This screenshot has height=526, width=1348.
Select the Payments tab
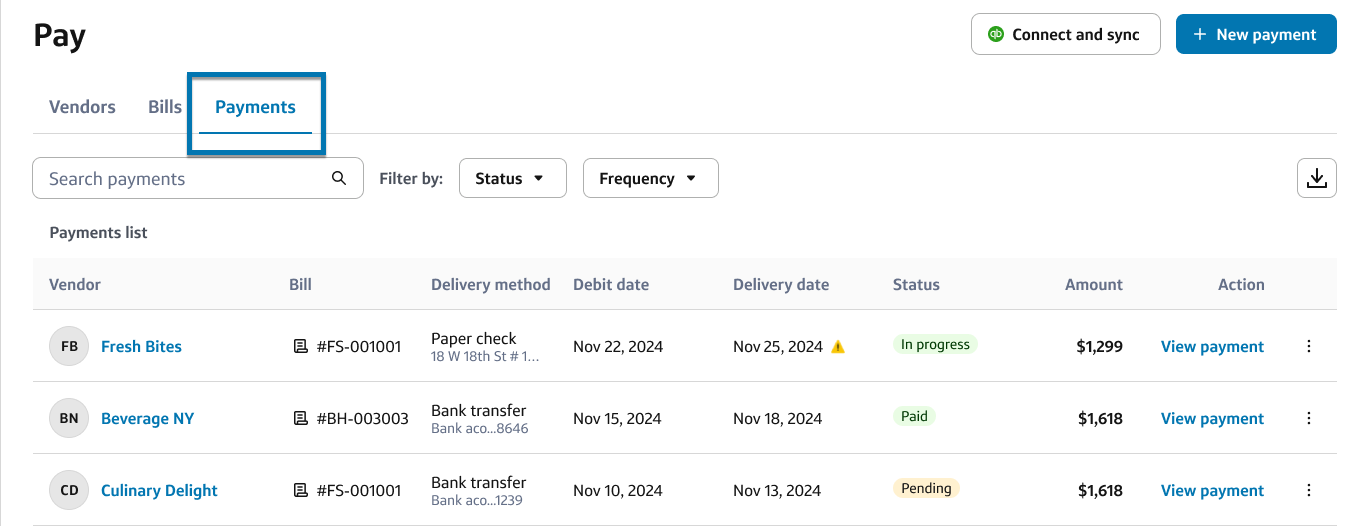[x=255, y=107]
